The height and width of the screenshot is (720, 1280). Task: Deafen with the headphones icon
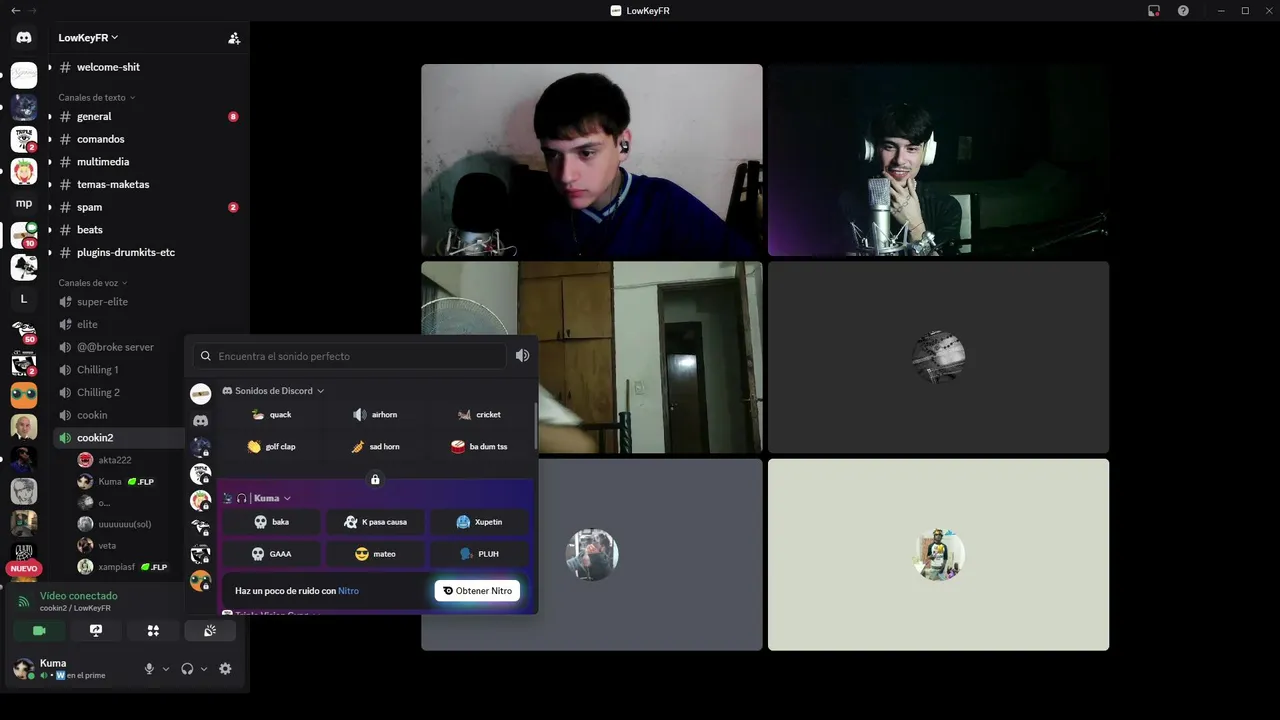pos(187,669)
